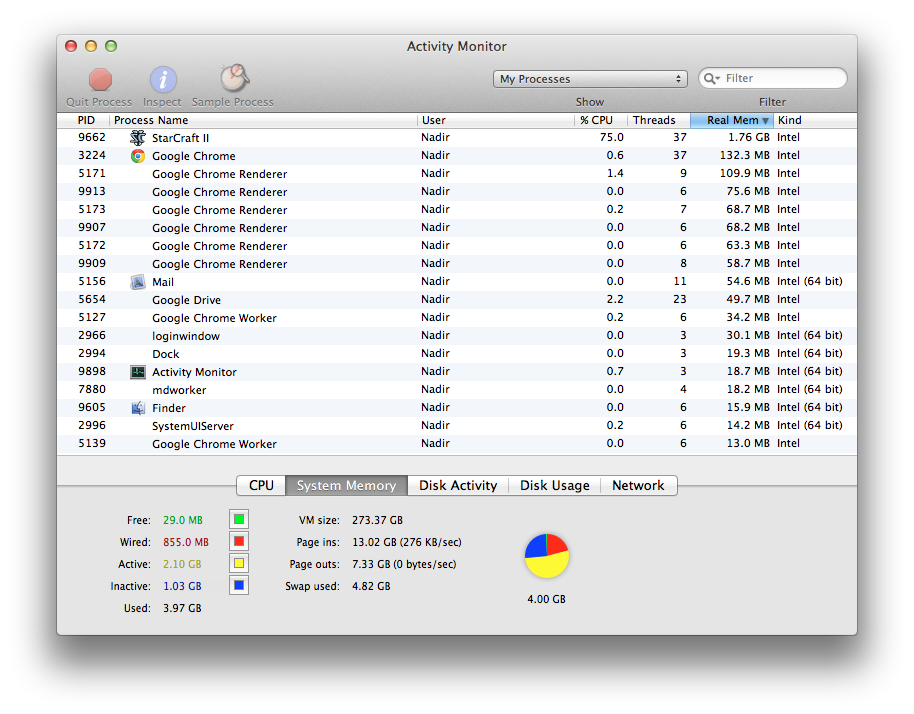The width and height of the screenshot is (914, 714).
Task: Select the Dock process row
Action: (x=457, y=354)
